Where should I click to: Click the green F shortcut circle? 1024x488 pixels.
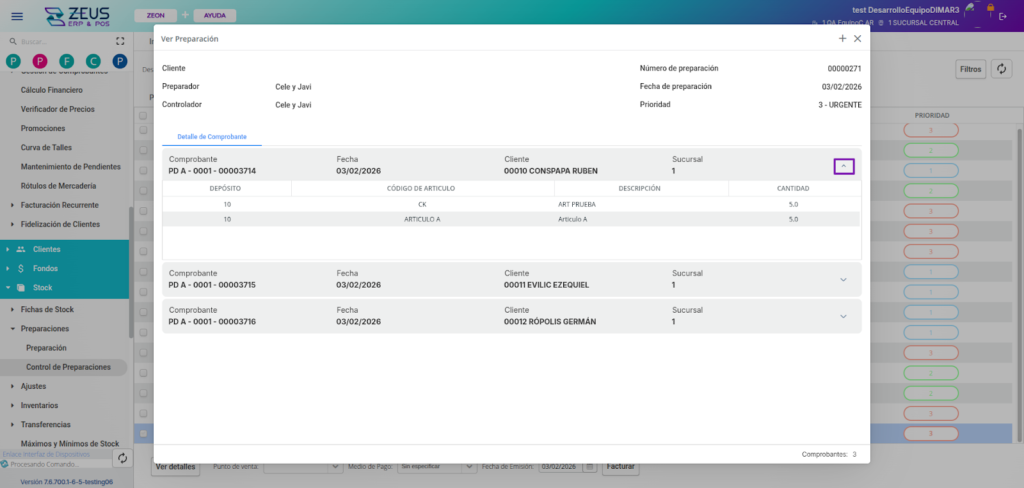66,62
